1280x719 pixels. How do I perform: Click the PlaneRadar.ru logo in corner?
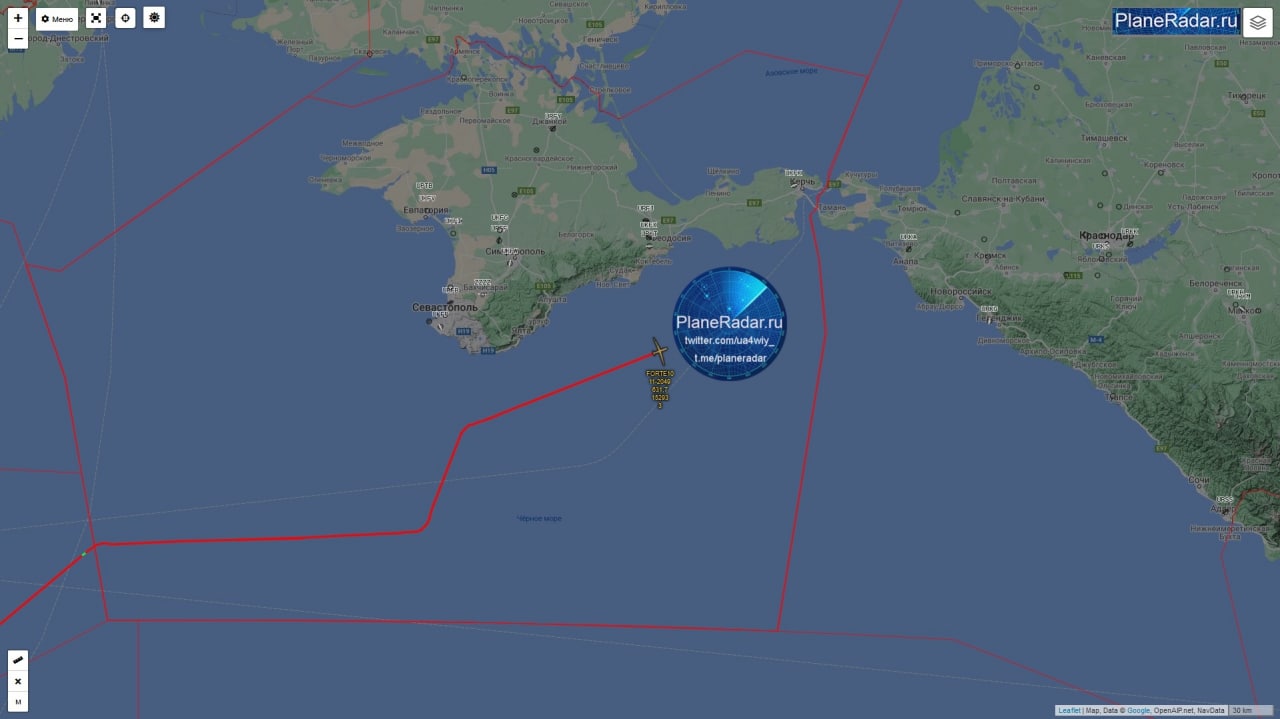1176,20
